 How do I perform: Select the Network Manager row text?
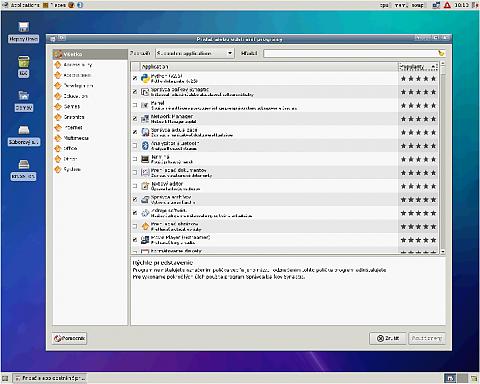[172, 119]
